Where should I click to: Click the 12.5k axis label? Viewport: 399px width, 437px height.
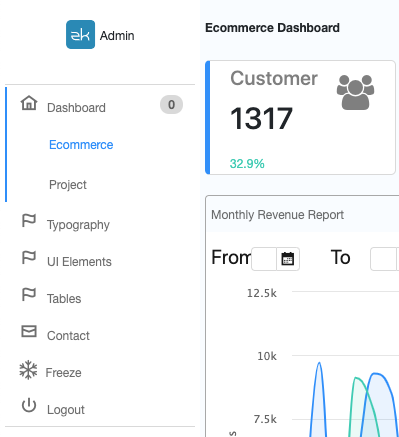pos(262,293)
